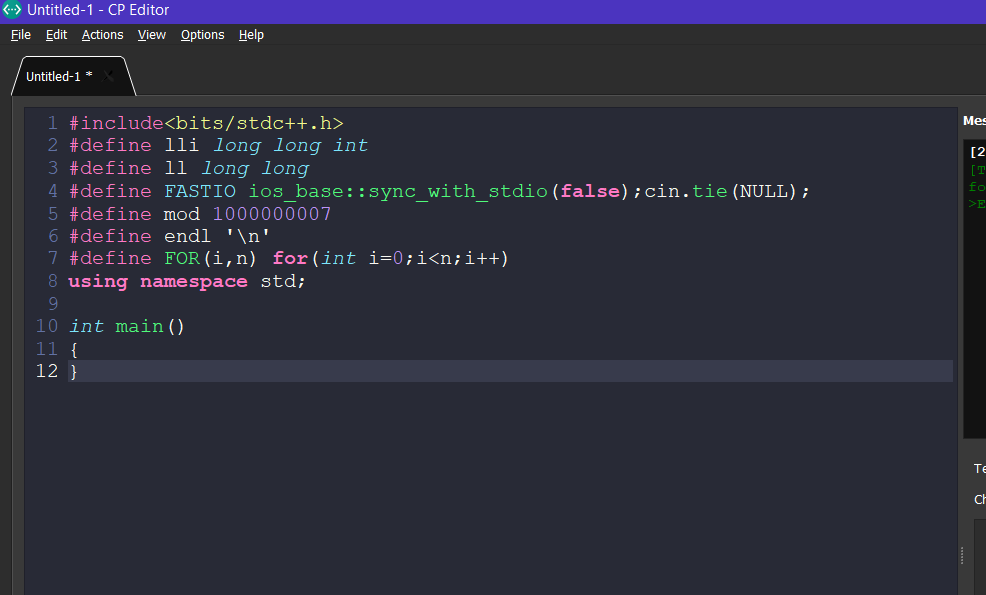This screenshot has height=595, width=986.
Task: Click the 'false' keyword in FASTIO line
Action: [x=590, y=191]
